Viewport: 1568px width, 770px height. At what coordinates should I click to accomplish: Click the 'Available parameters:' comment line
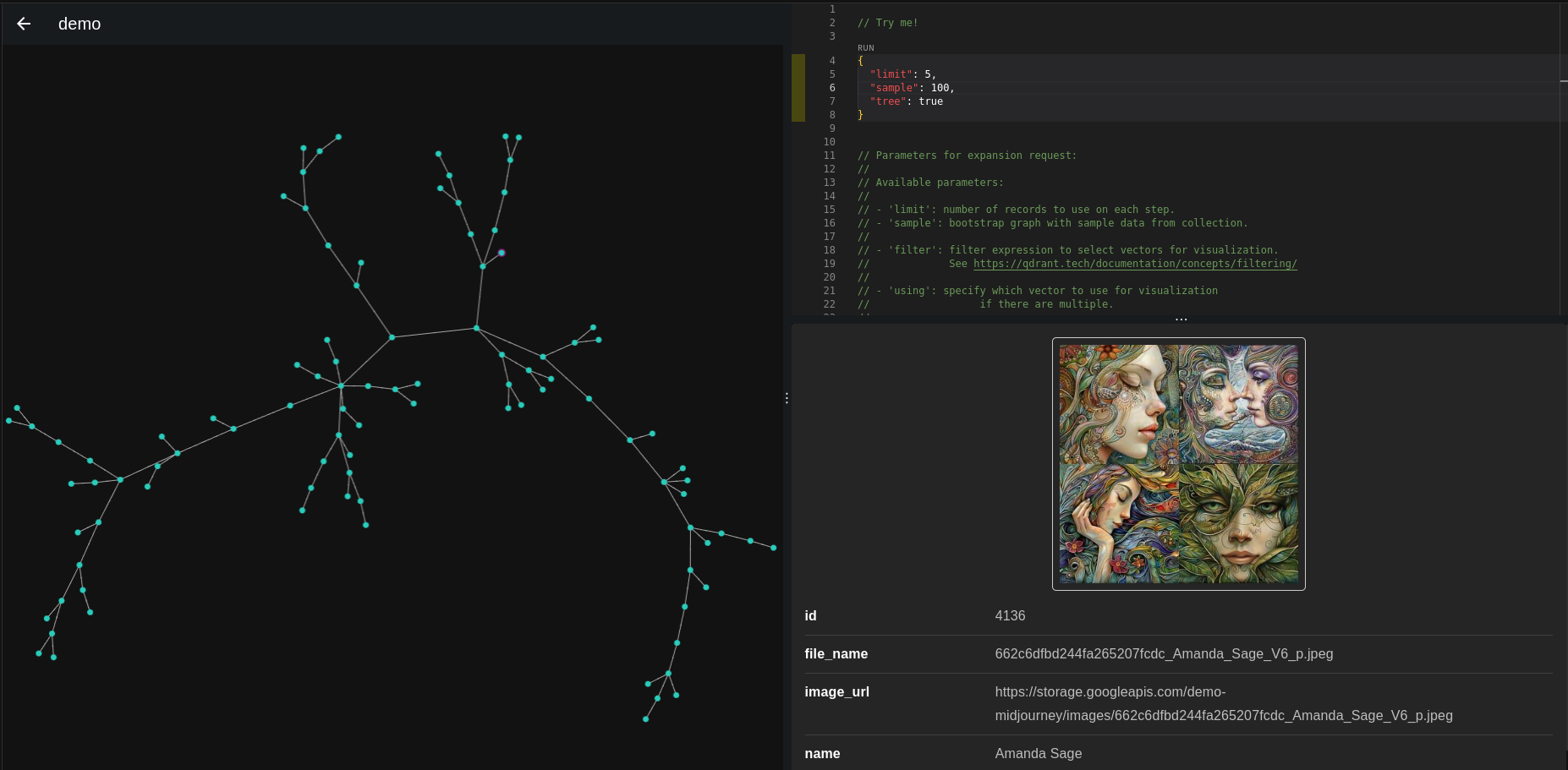tap(930, 183)
